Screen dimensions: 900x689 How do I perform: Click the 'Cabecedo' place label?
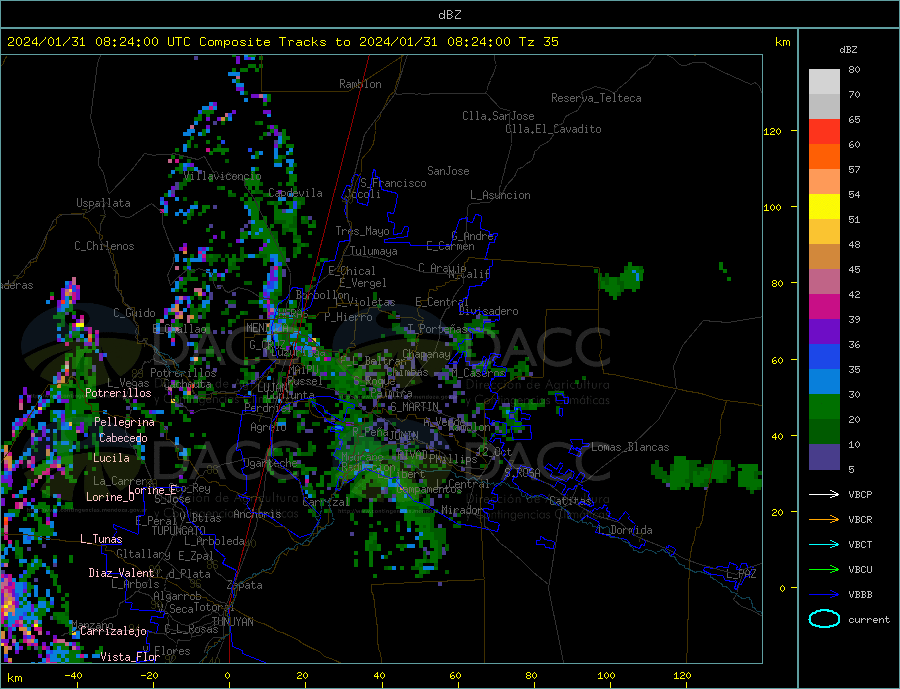coord(123,438)
